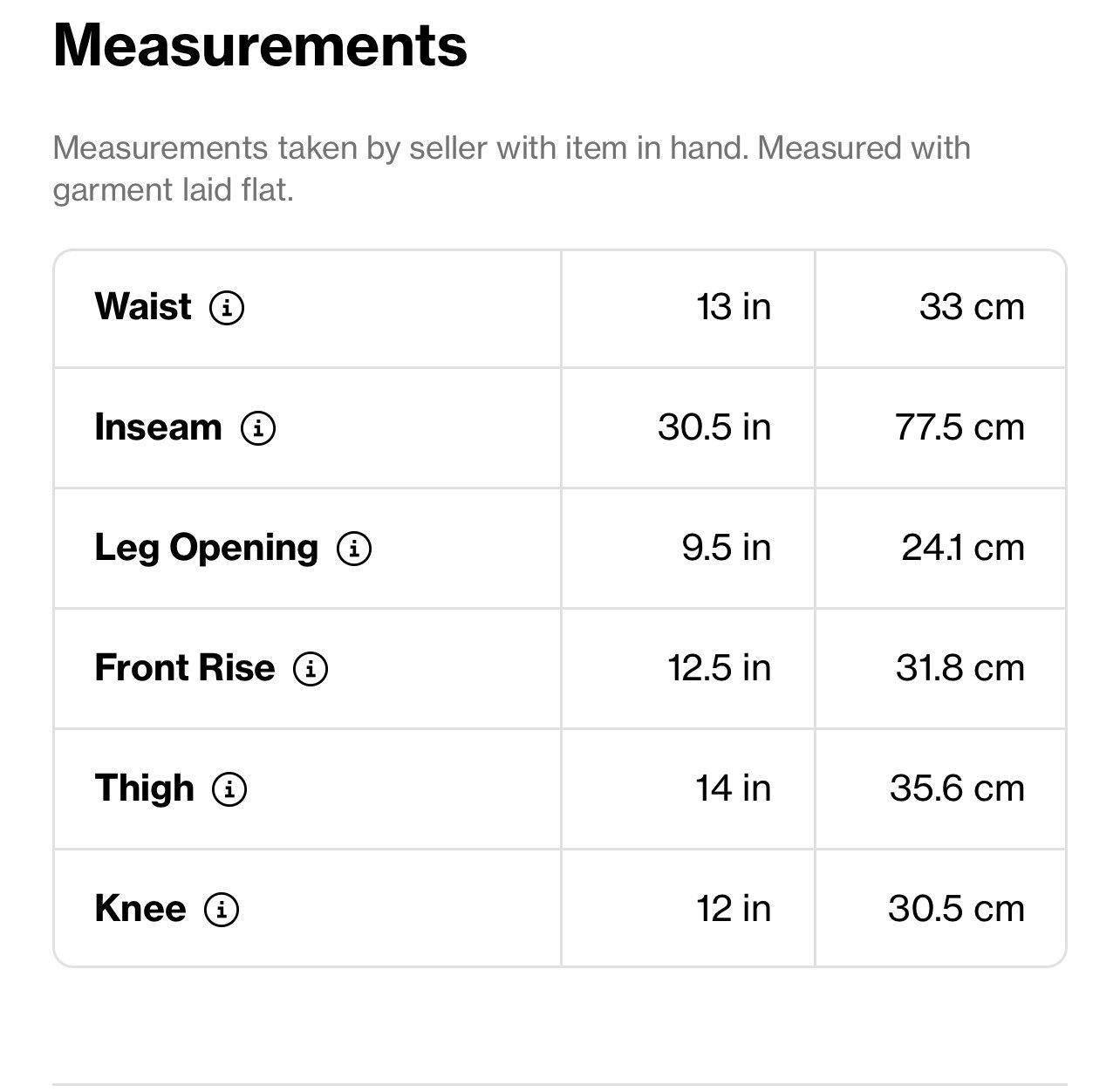Select the Thigh row label
This screenshot has width=1120, height=1092.
(x=144, y=788)
